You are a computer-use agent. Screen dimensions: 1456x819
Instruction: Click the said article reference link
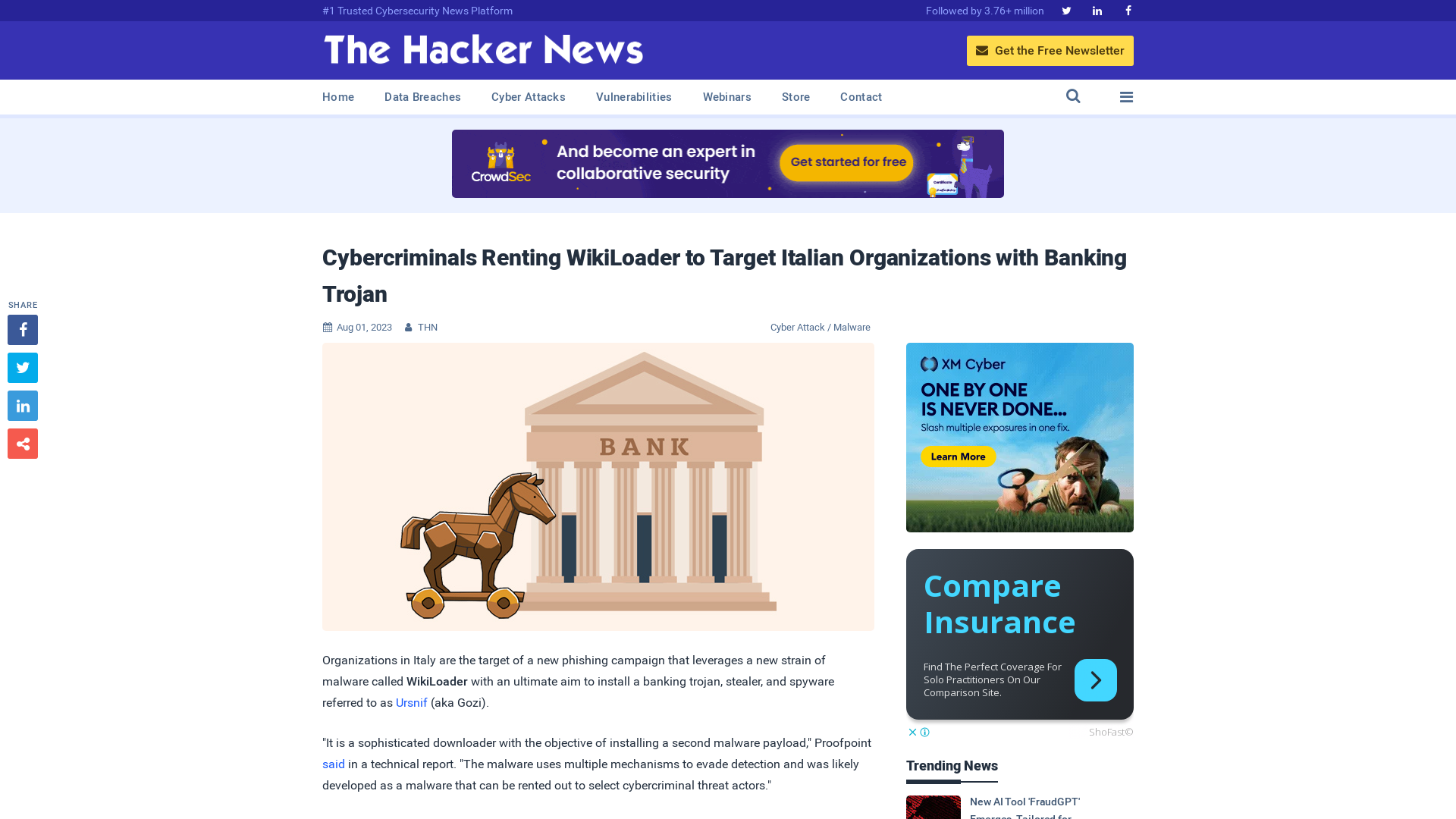333,764
